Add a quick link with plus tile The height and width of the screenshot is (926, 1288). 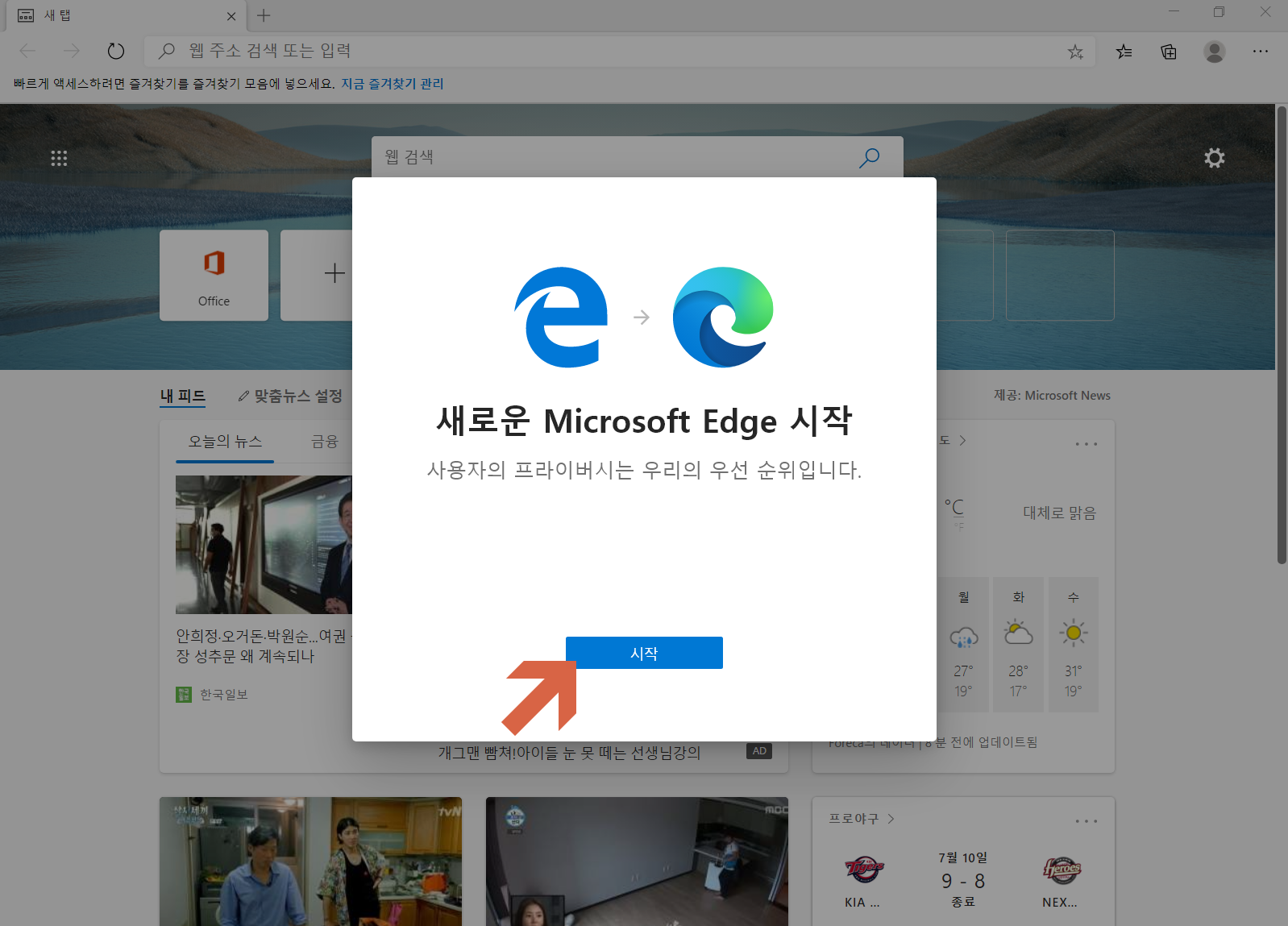(317, 276)
